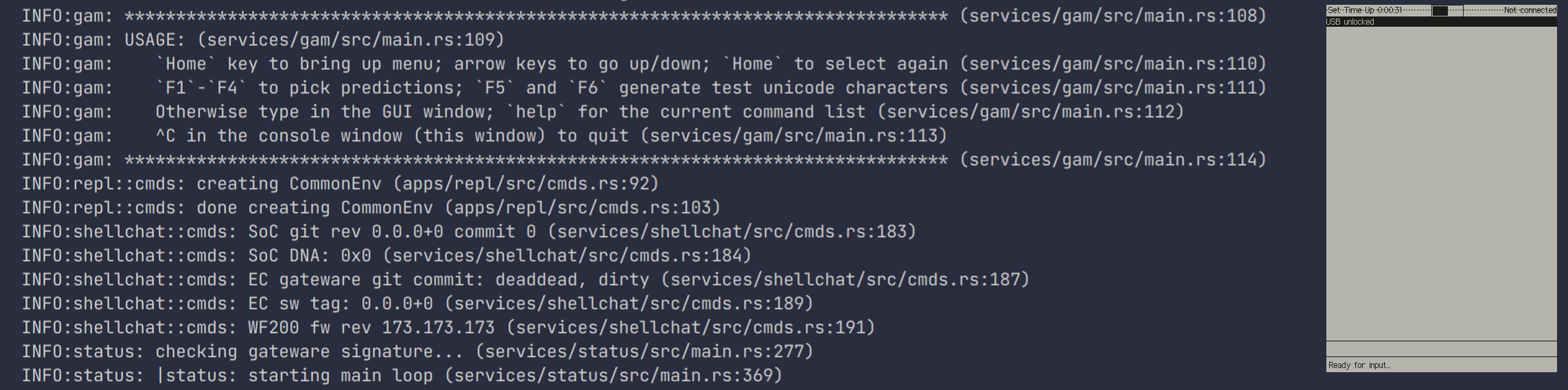The height and width of the screenshot is (390, 1568).
Task: Click the services/shellchat/src/cmds.rs:191 source path
Action: (x=690, y=328)
